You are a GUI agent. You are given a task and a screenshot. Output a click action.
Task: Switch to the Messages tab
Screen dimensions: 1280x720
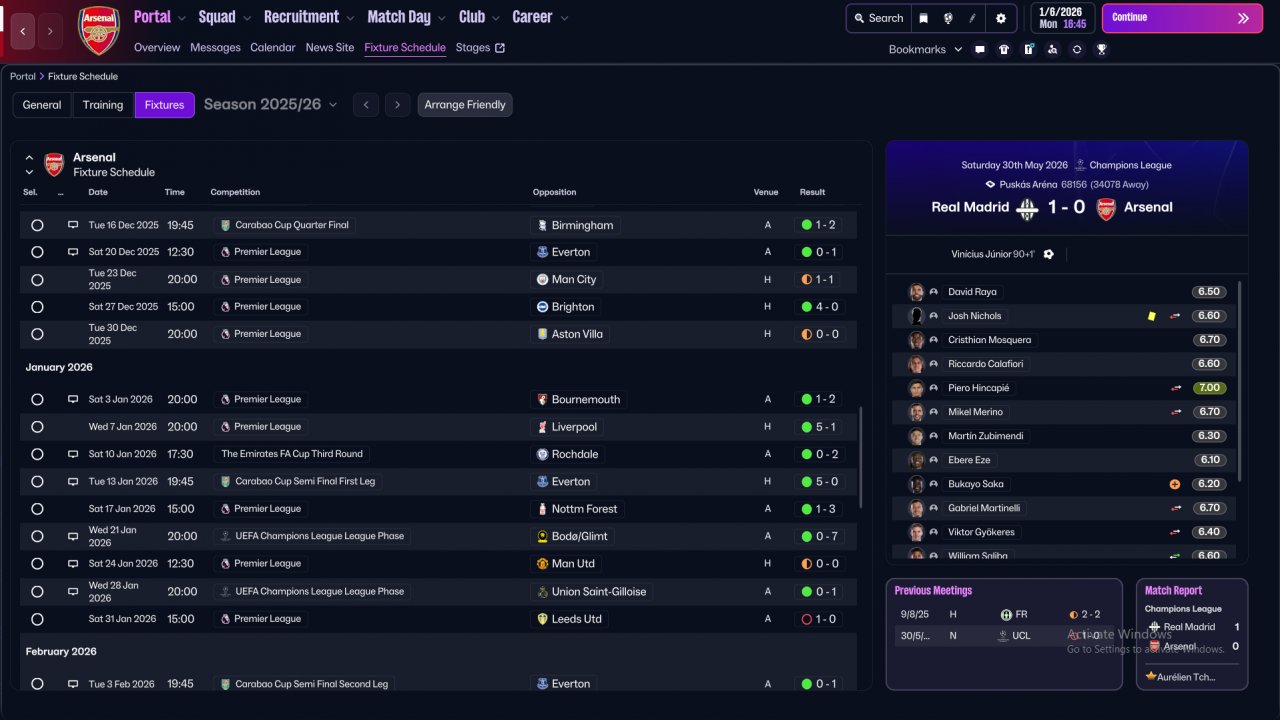(x=215, y=48)
